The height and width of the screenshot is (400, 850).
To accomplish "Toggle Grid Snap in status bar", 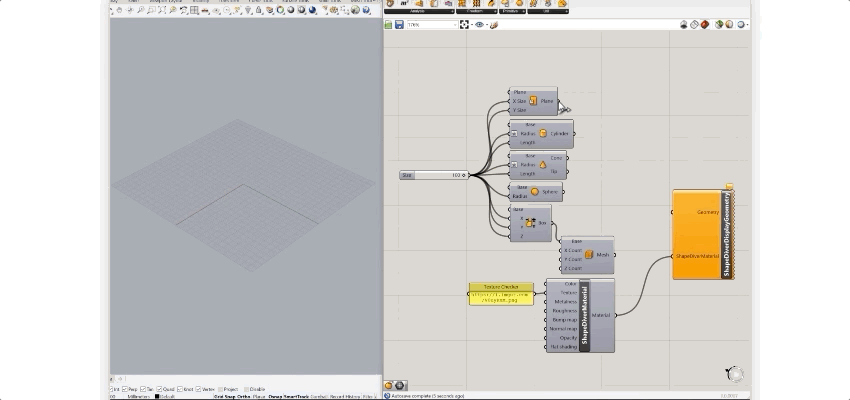I will pos(225,396).
